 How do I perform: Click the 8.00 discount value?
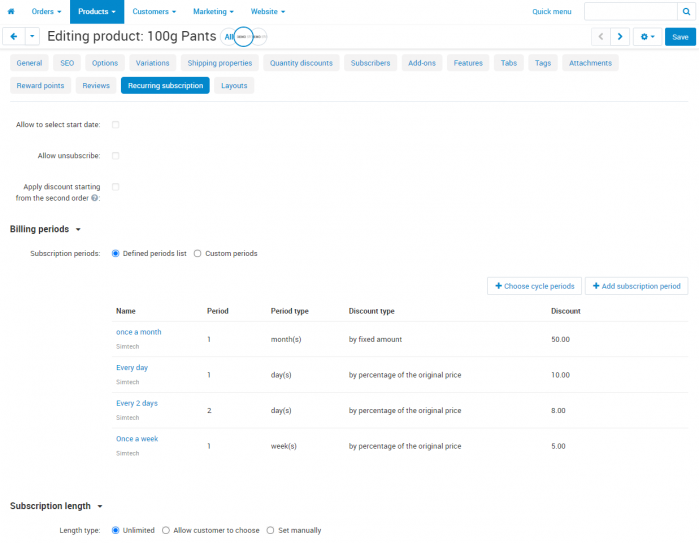click(558, 411)
